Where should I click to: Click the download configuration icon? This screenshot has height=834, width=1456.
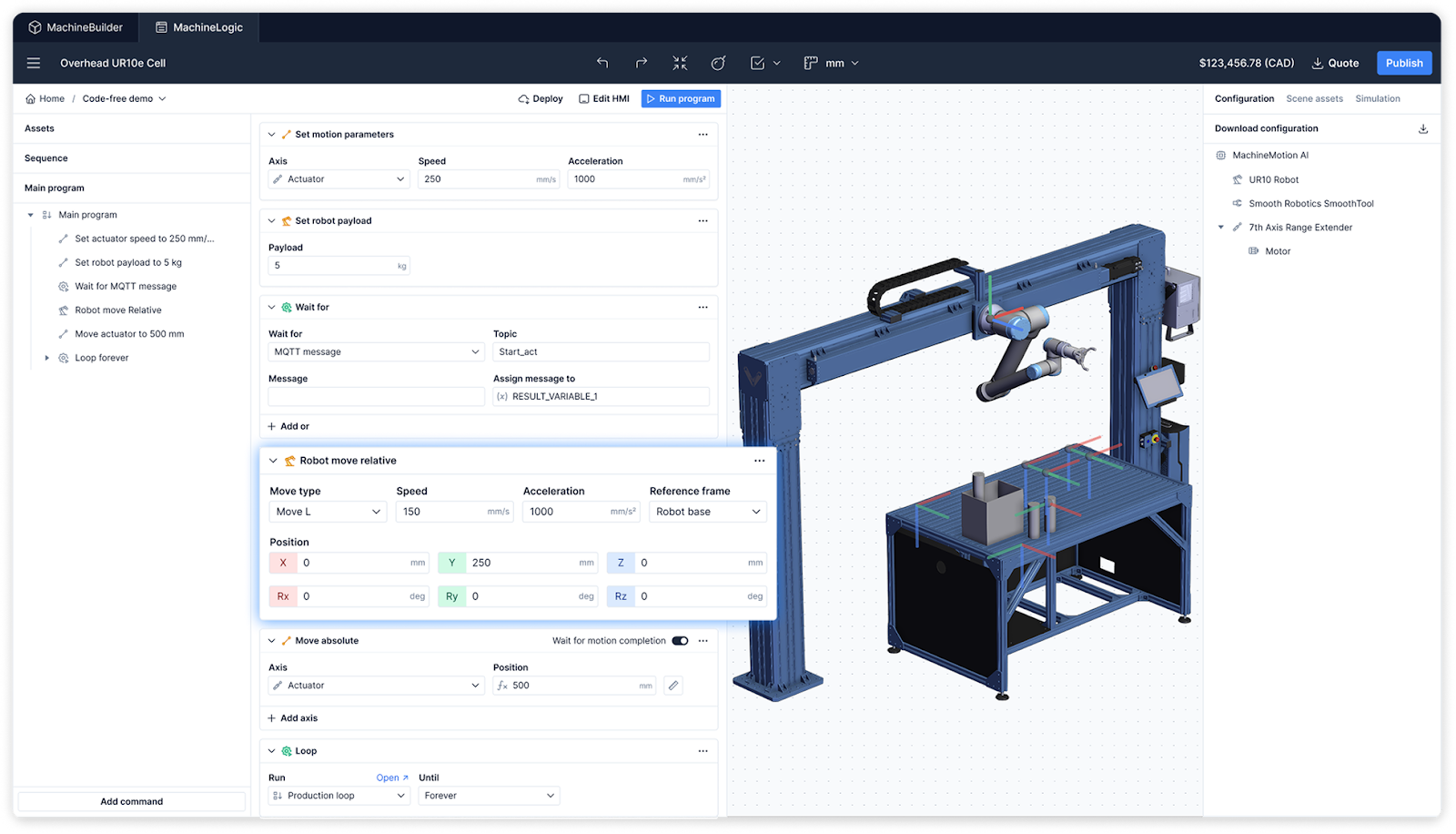coord(1423,128)
